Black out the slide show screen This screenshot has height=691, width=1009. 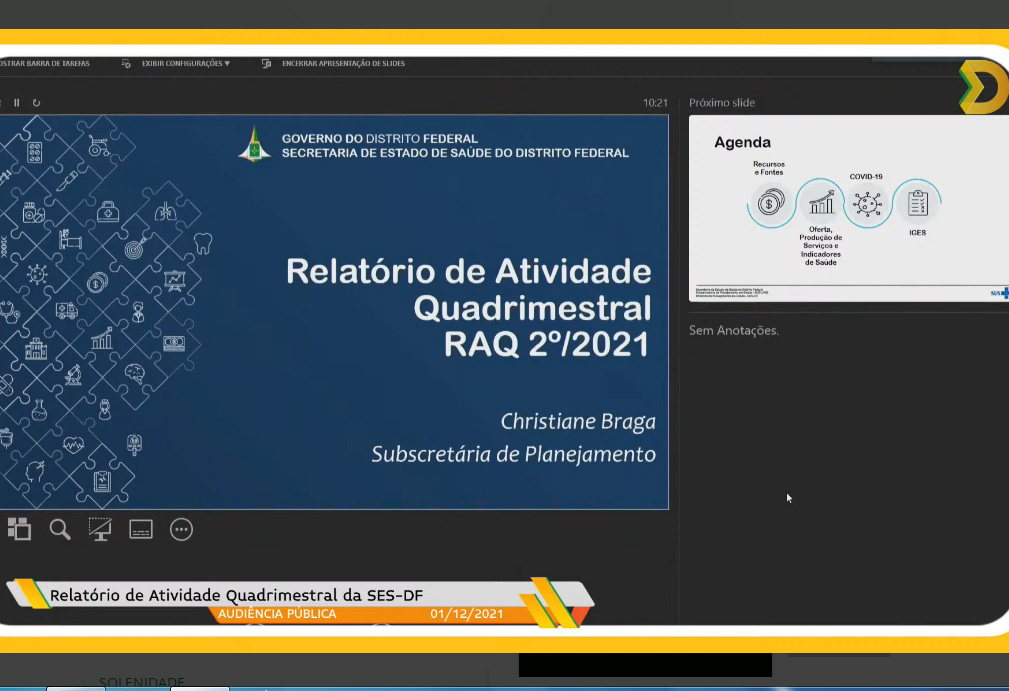100,530
